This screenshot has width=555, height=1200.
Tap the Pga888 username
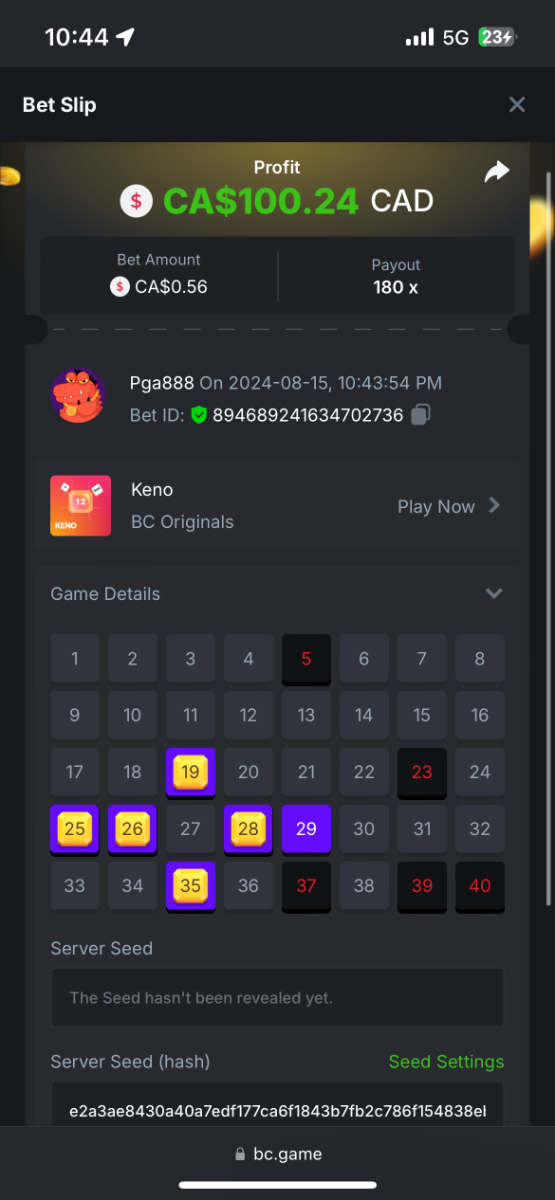point(161,382)
